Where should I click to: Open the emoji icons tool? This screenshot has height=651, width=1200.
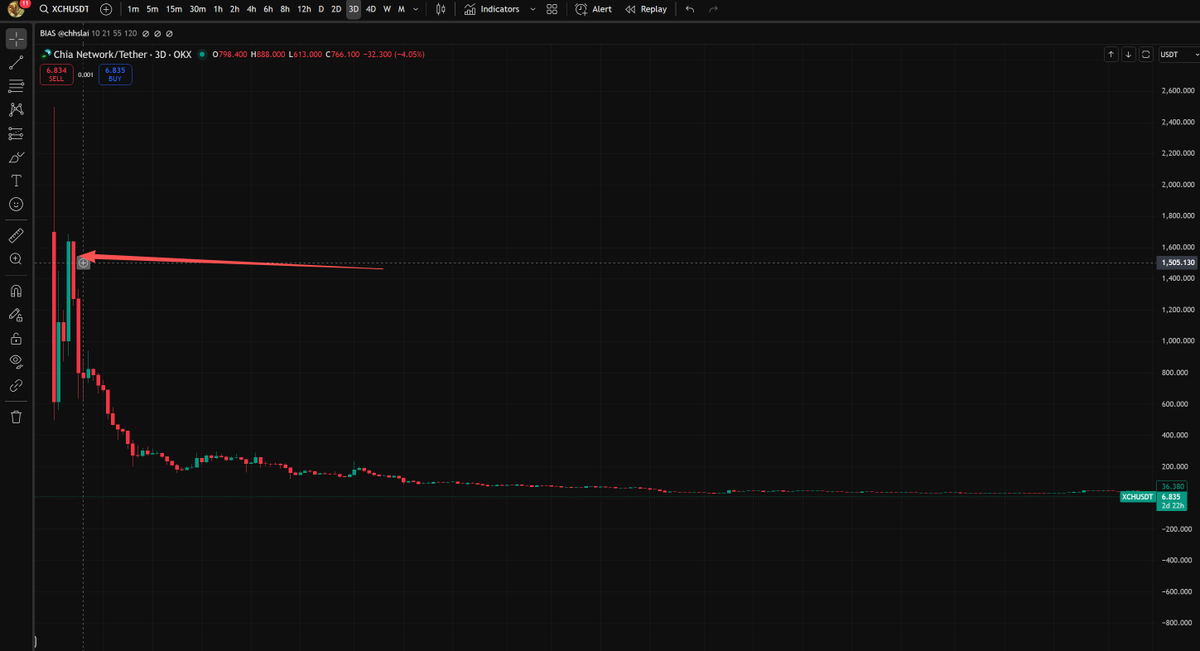(16, 204)
